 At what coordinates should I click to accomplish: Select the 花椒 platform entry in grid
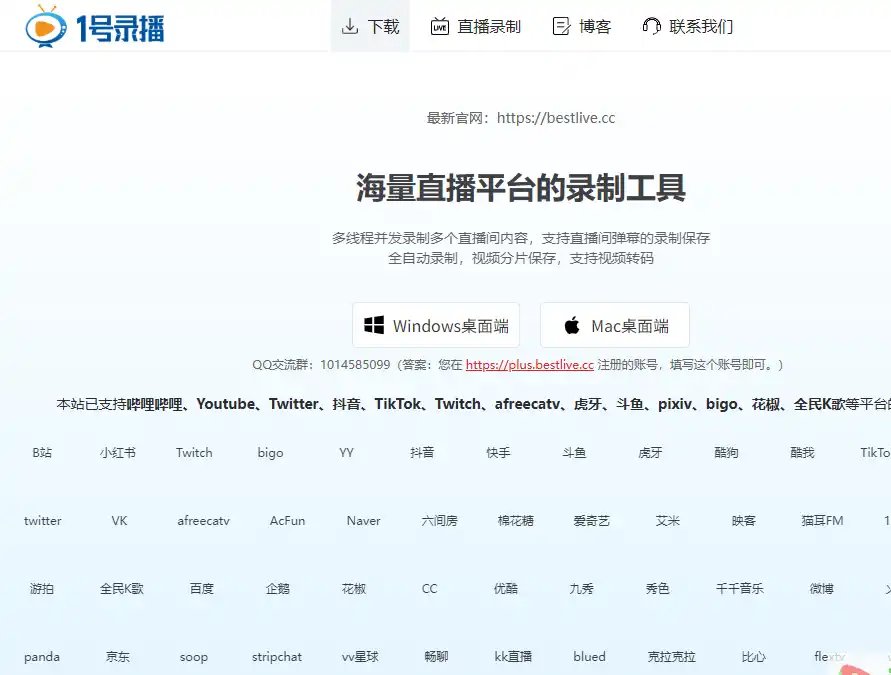(x=354, y=589)
